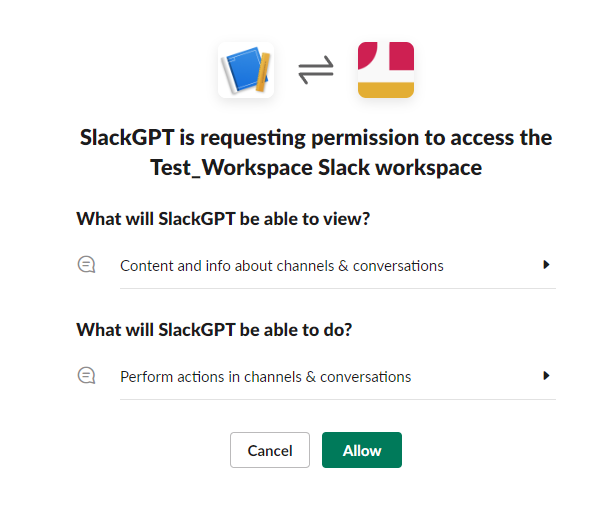Click chat bubble icon beside Content and info
The height and width of the screenshot is (505, 602).
pos(87,265)
